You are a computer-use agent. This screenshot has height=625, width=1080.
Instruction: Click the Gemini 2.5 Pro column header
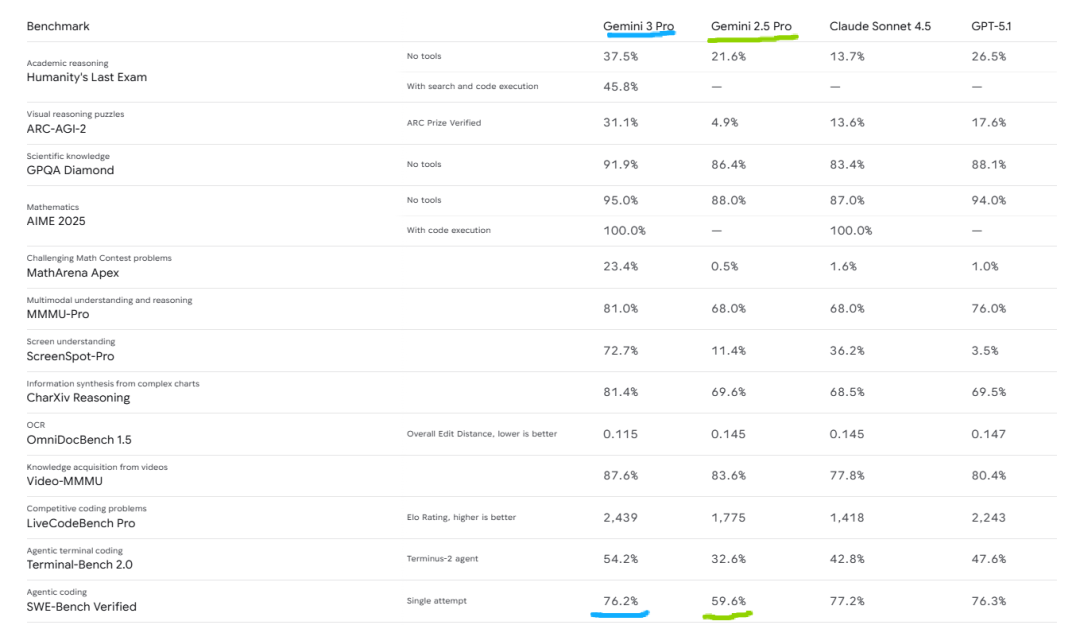(750, 26)
